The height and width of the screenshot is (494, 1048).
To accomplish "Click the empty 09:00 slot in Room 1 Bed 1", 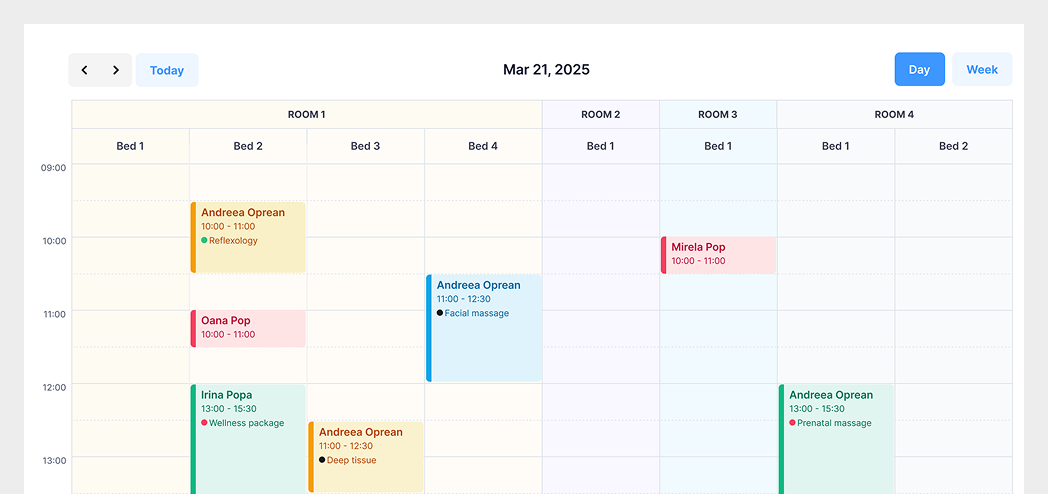I will click(x=130, y=182).
